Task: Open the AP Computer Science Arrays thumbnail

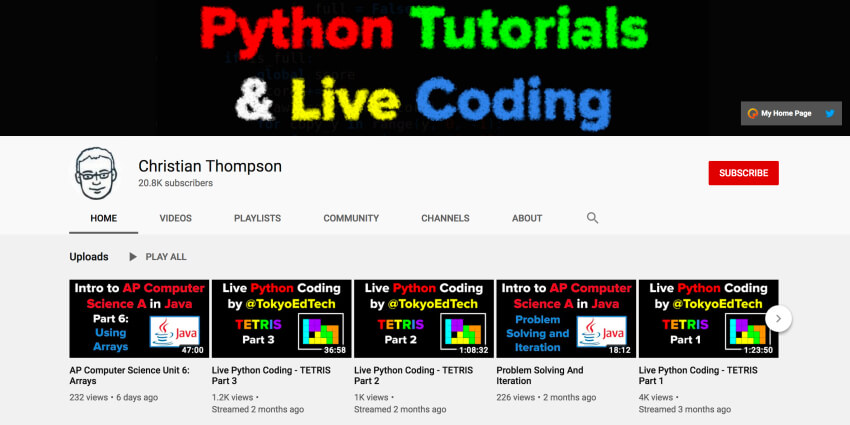Action: (139, 319)
